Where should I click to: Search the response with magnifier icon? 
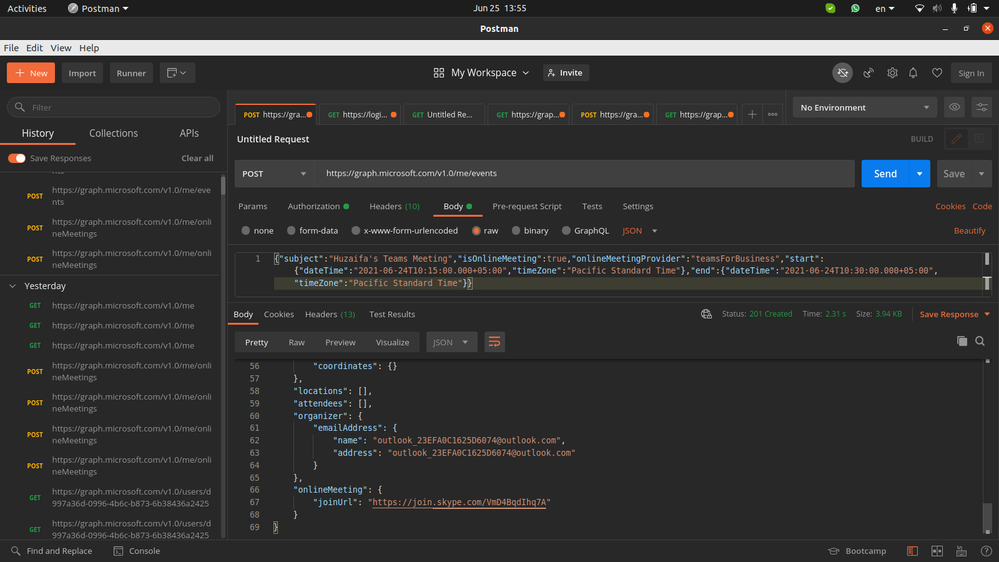pos(980,342)
